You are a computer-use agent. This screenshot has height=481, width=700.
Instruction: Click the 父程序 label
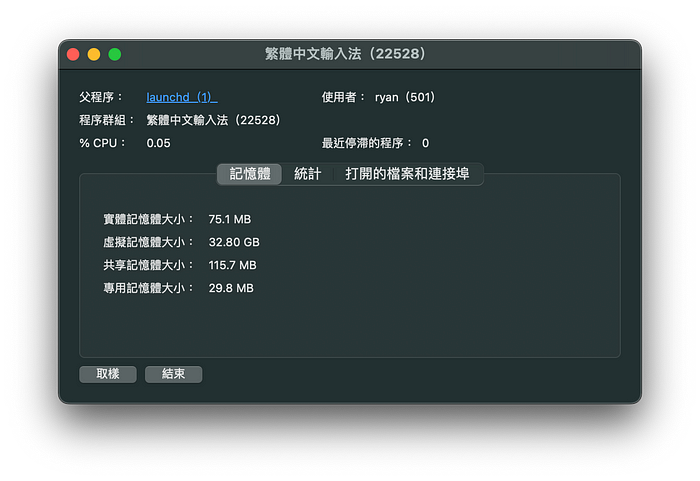tap(101, 97)
